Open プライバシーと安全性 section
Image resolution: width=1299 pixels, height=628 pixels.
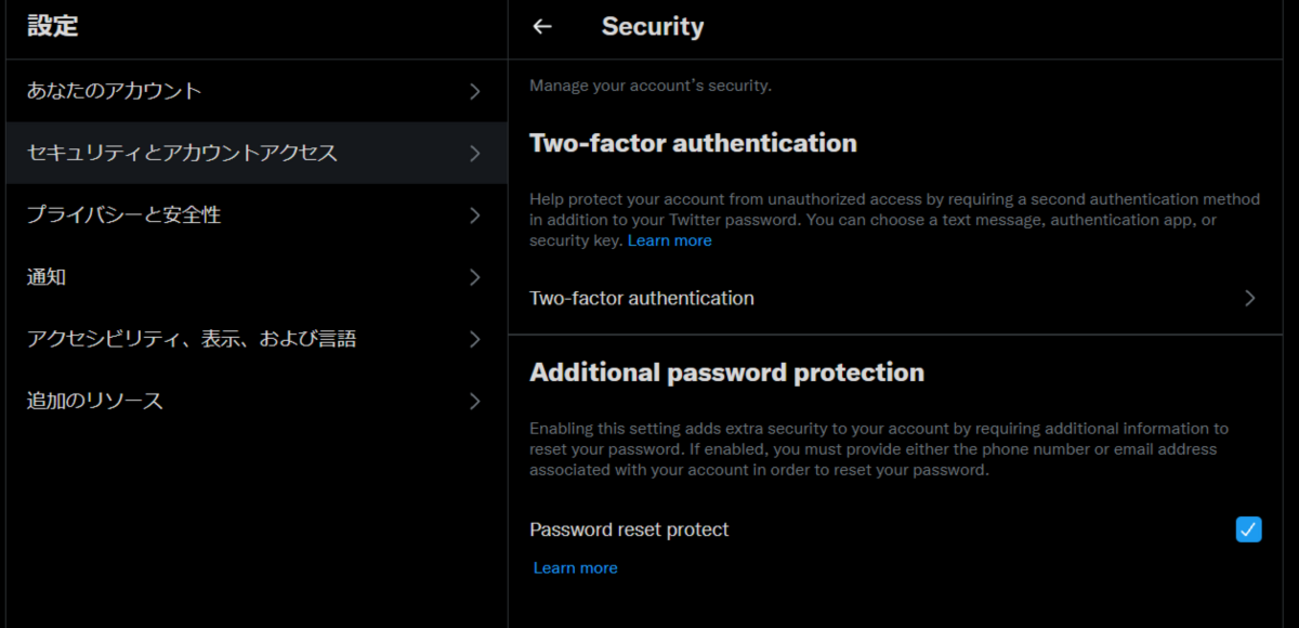point(124,215)
